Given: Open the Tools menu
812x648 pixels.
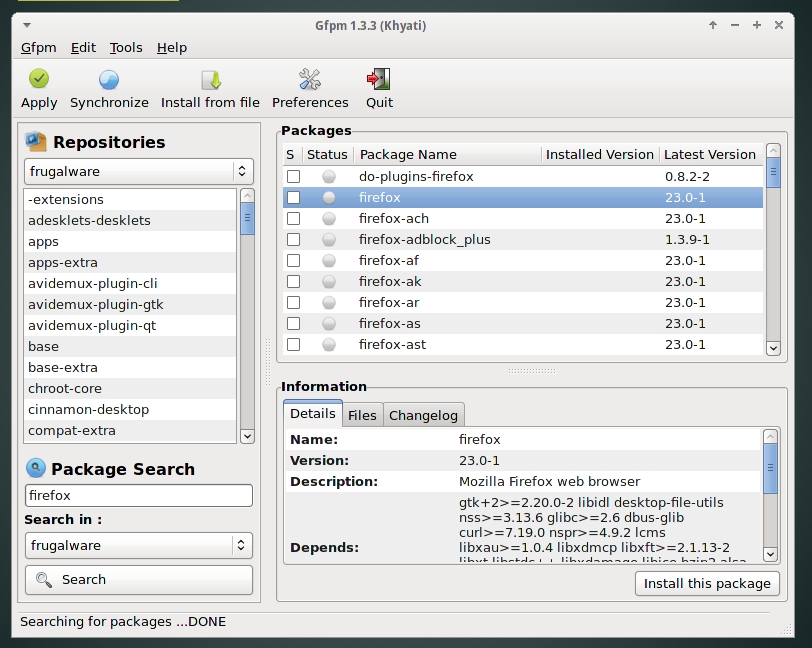Looking at the screenshot, I should (x=126, y=48).
